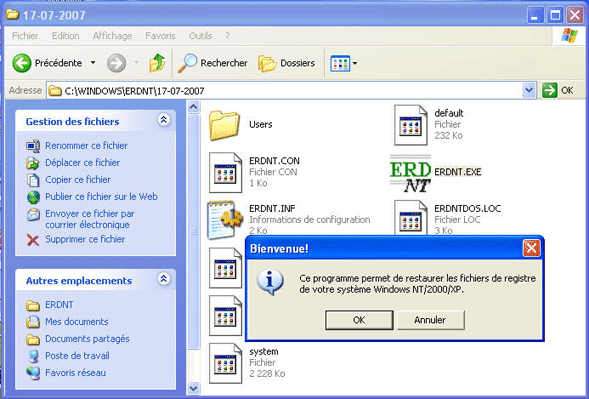Select the ERDNT.INF configuration file icon

pyautogui.click(x=225, y=219)
